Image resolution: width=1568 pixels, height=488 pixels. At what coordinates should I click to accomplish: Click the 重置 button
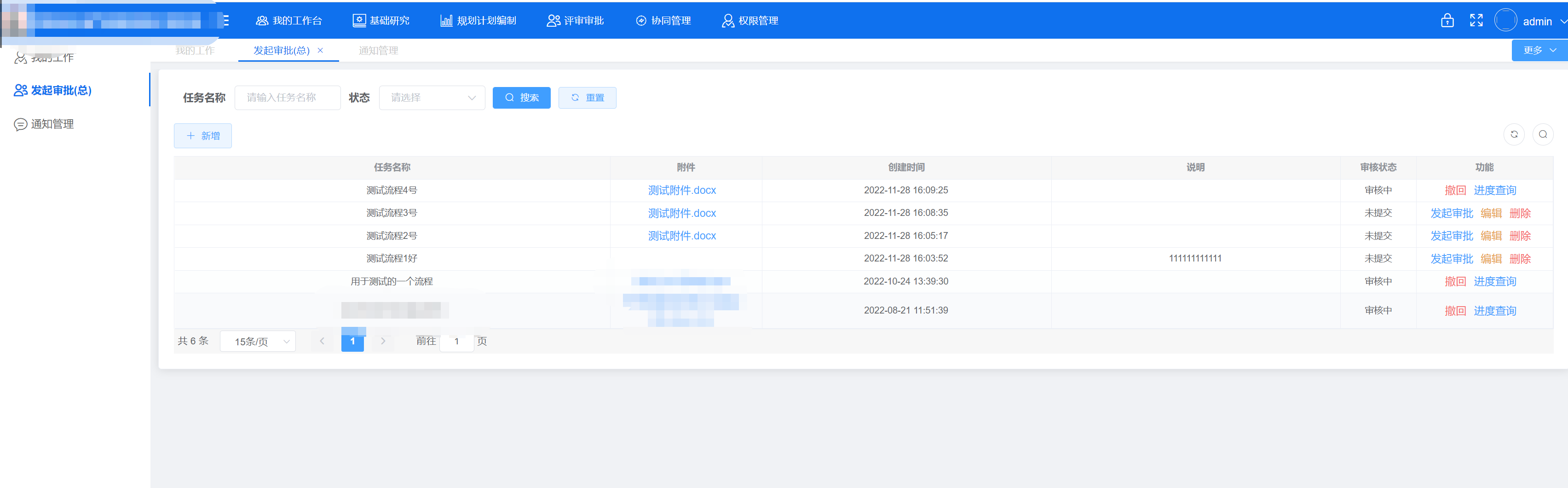[587, 98]
